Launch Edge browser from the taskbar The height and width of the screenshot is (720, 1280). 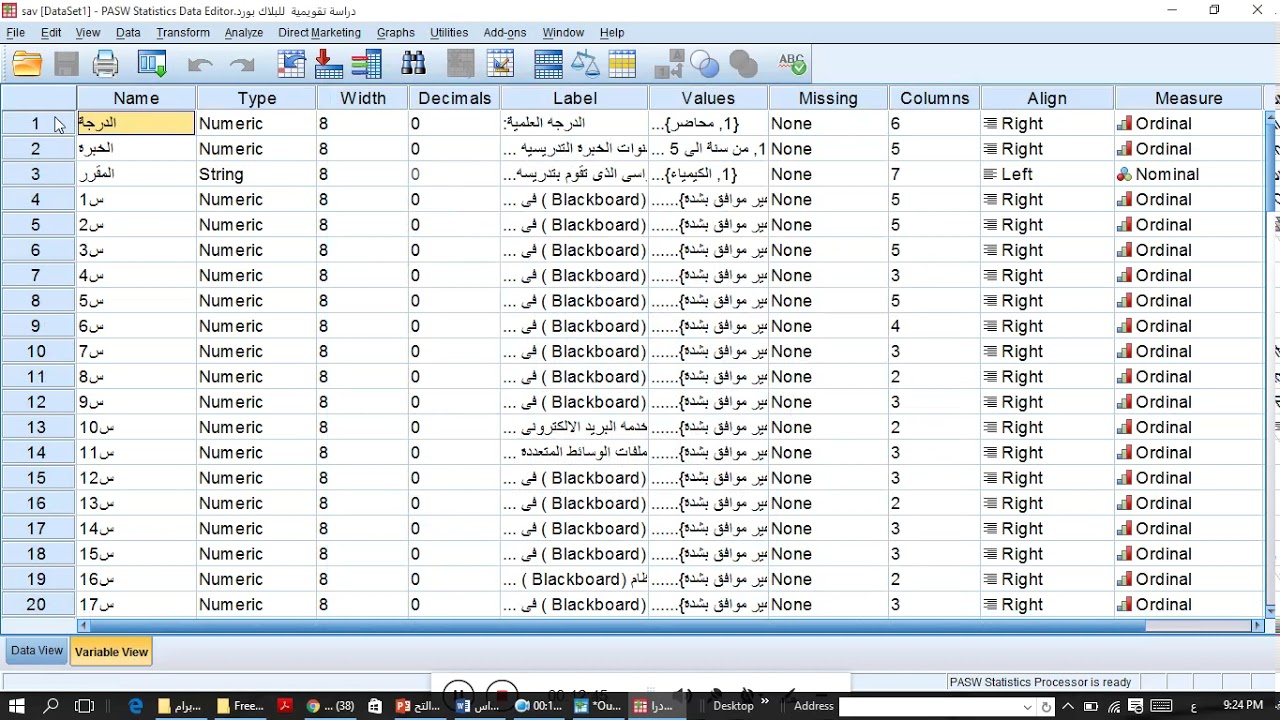(x=136, y=706)
